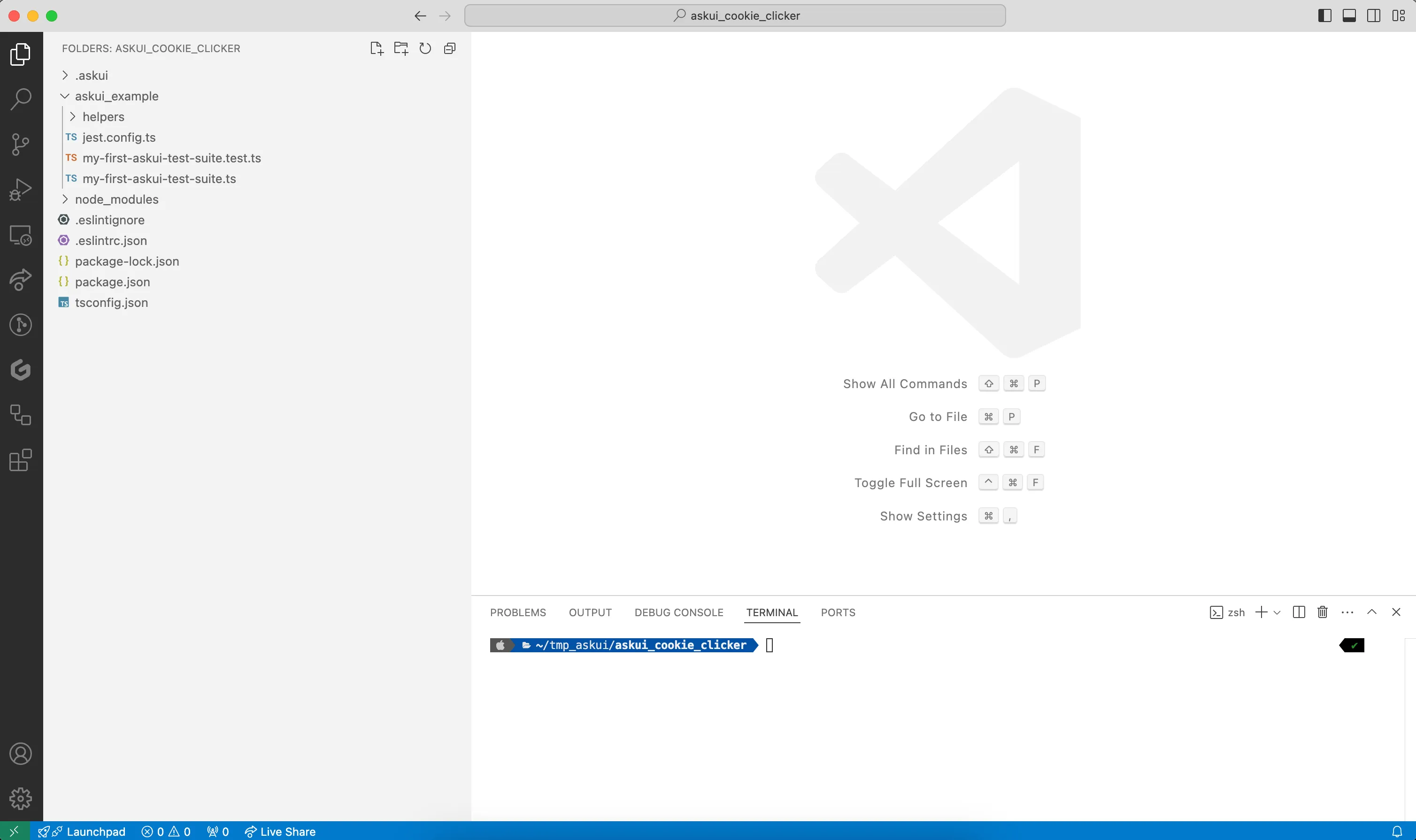Viewport: 1416px width, 840px height.
Task: Select the zsh terminal label
Action: tap(1227, 612)
